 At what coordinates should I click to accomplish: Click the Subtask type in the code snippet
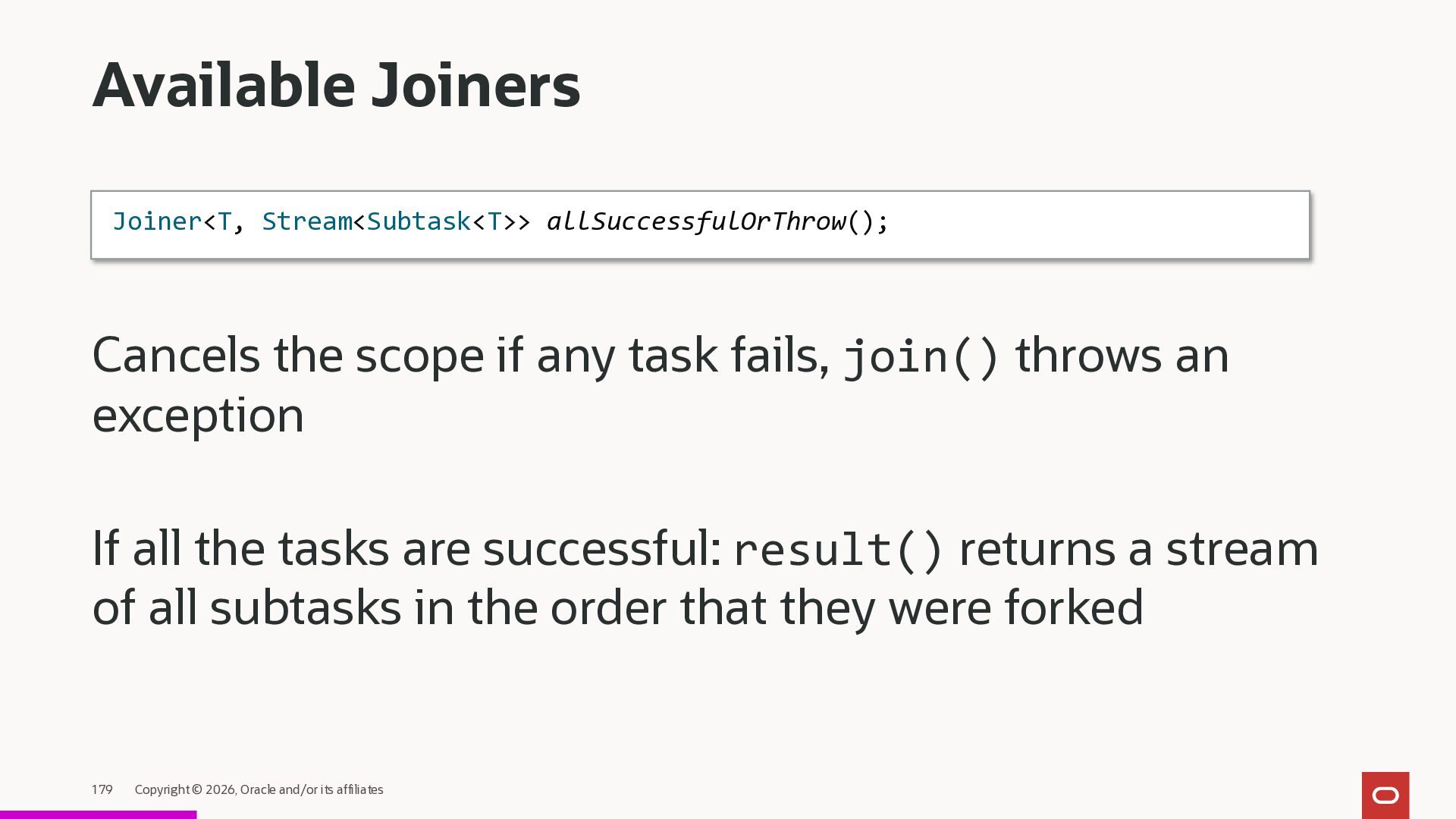pos(419,221)
